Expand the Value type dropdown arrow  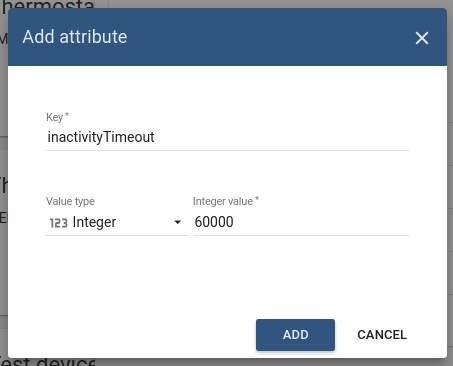tap(178, 222)
